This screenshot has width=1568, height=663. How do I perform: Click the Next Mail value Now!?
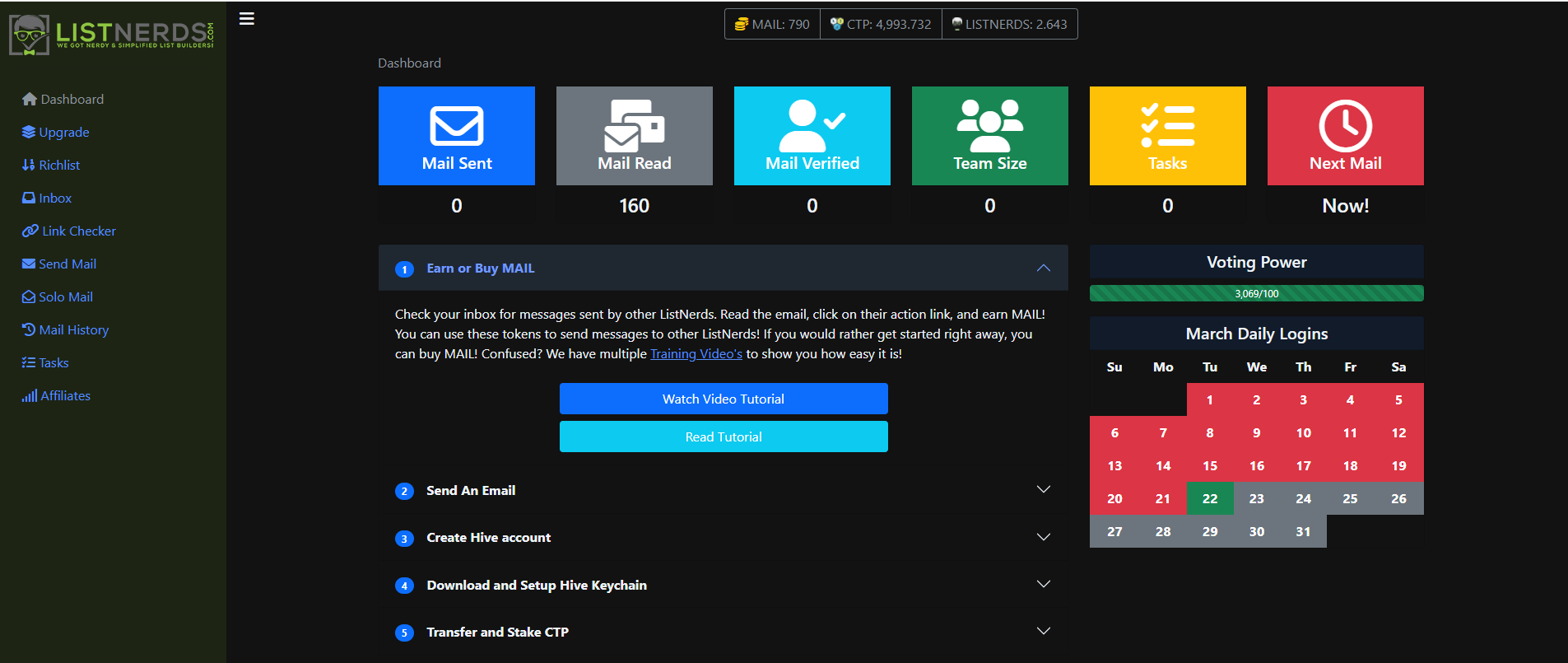(1346, 206)
